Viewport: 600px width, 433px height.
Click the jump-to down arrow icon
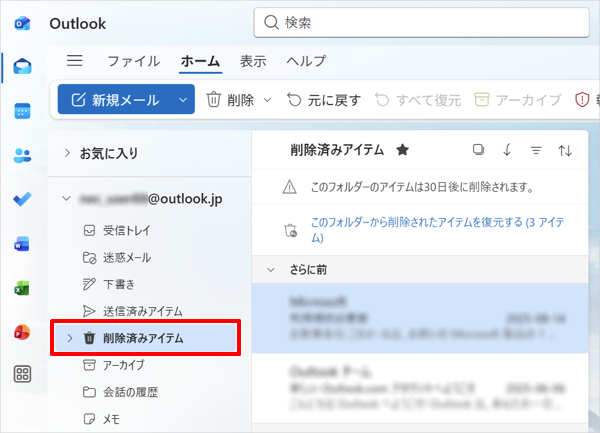pos(507,150)
